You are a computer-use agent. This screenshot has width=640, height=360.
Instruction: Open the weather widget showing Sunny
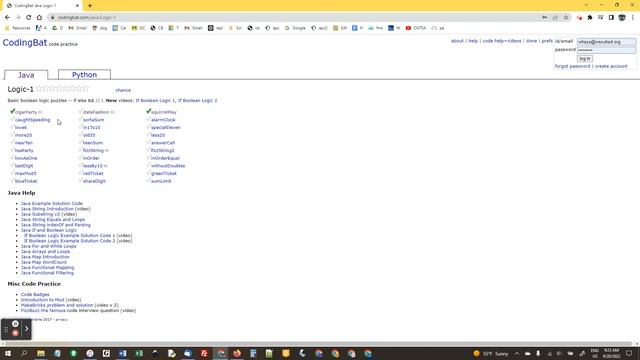click(x=491, y=353)
